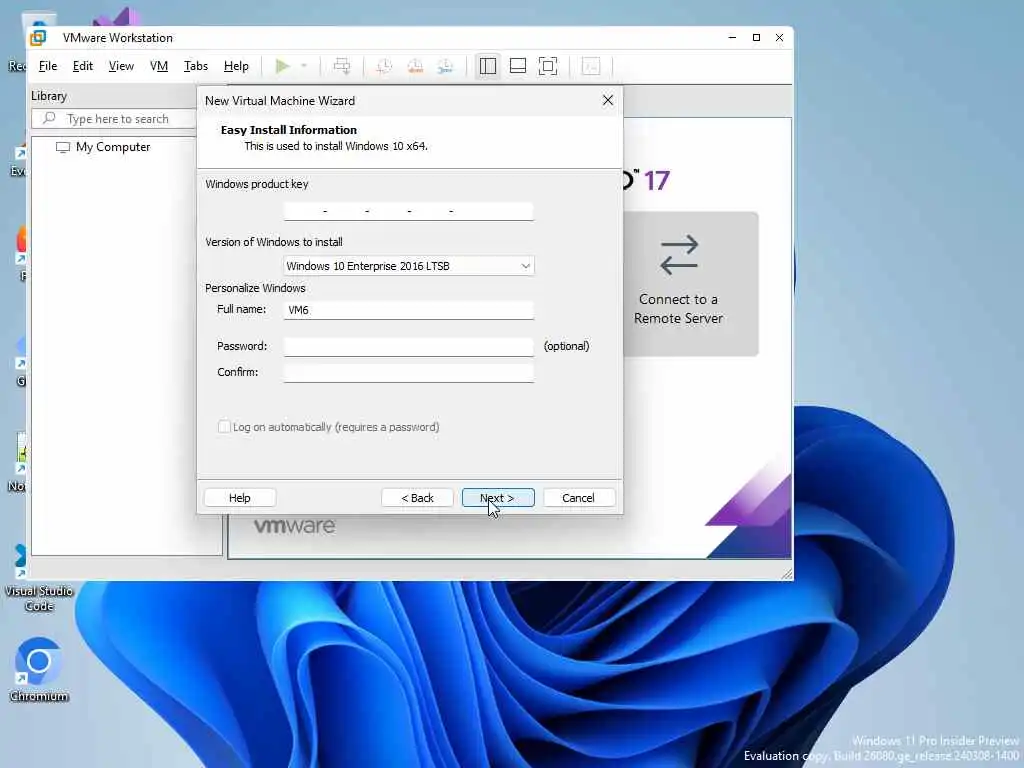The image size is (1024, 768).
Task: Click the Connect to a Remote Server tile
Action: pyautogui.click(x=690, y=283)
